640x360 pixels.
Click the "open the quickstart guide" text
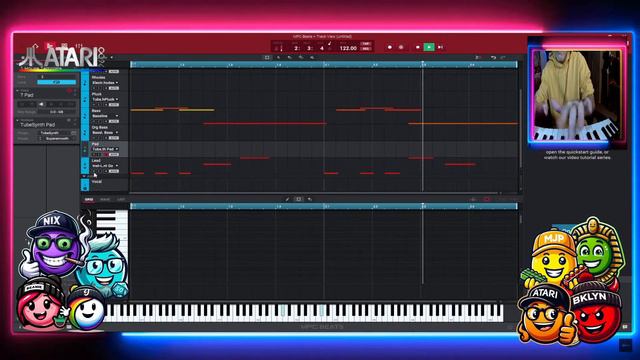click(x=577, y=152)
